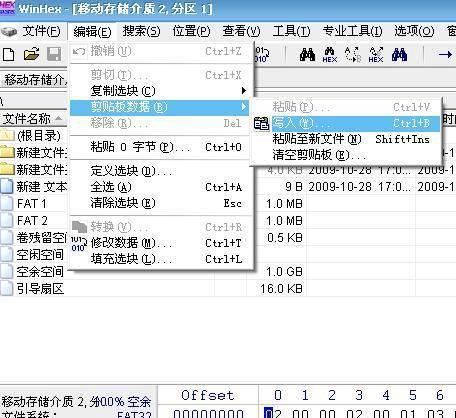Click the selected first hex byte at offset 00000000

[273, 413]
